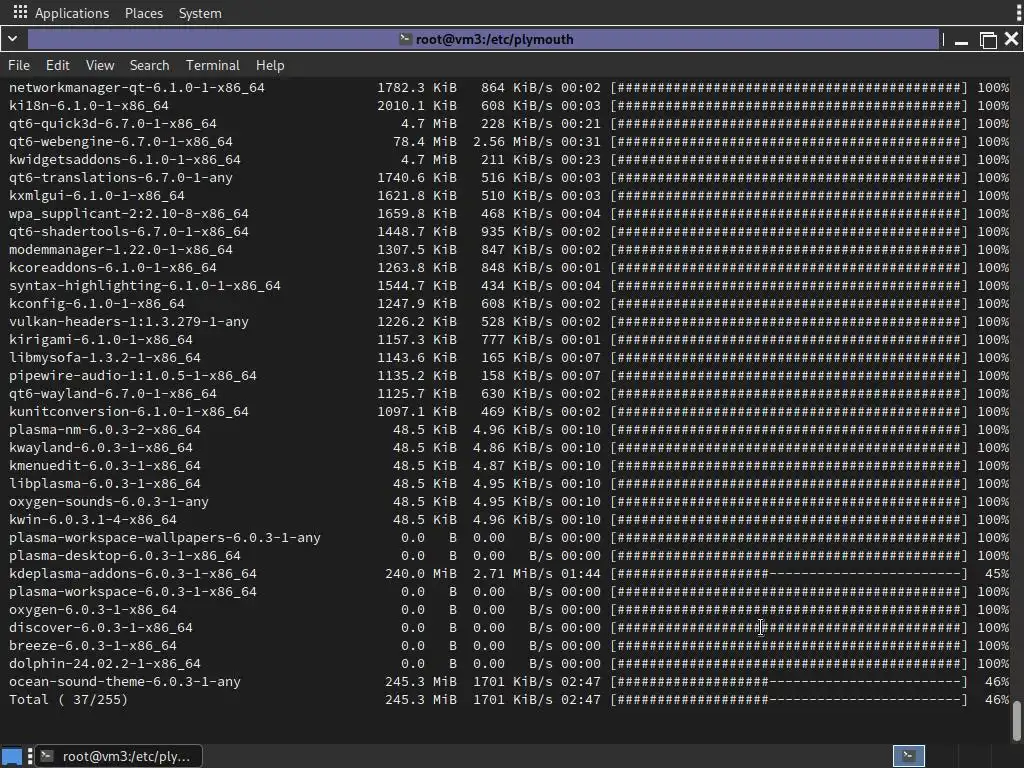
Task: Click the oxygen-sounds-6.0.3-1-any text
Action: (108, 502)
